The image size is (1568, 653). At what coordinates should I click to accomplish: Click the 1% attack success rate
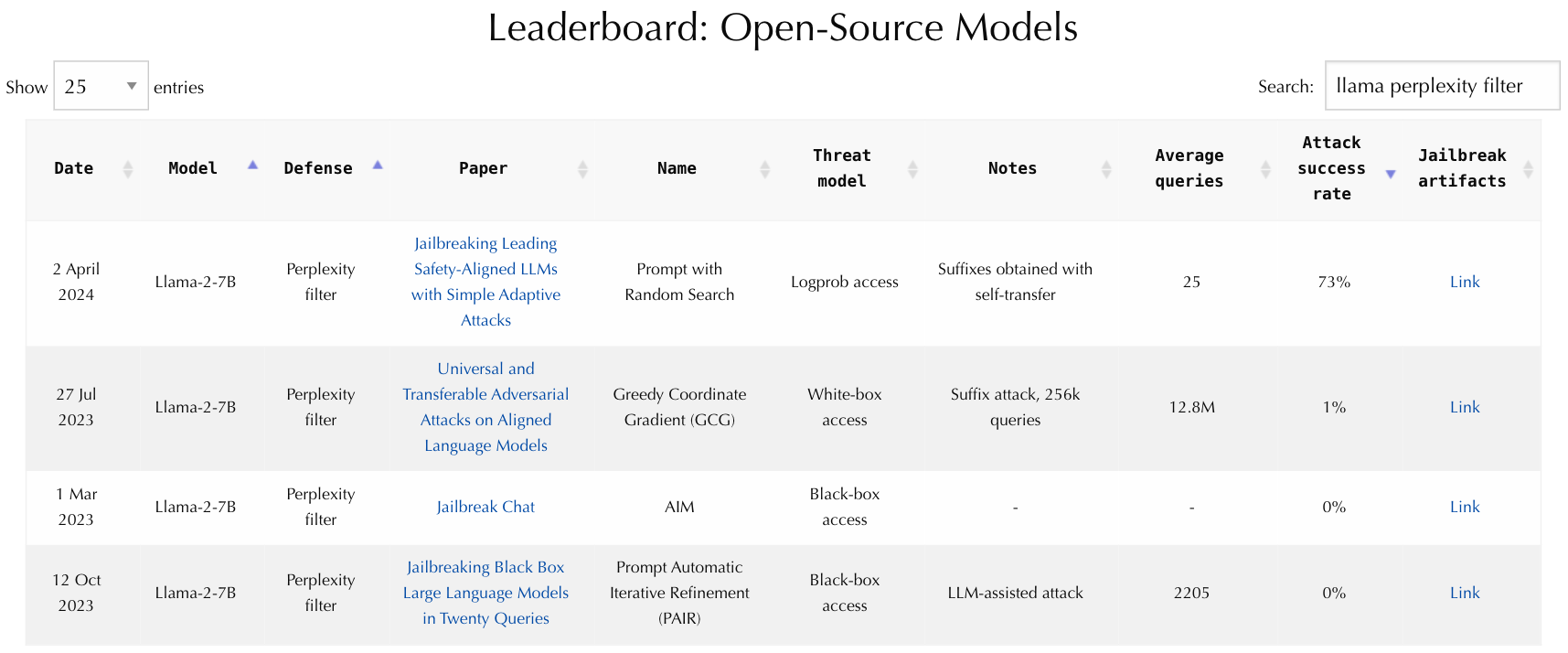click(1334, 407)
